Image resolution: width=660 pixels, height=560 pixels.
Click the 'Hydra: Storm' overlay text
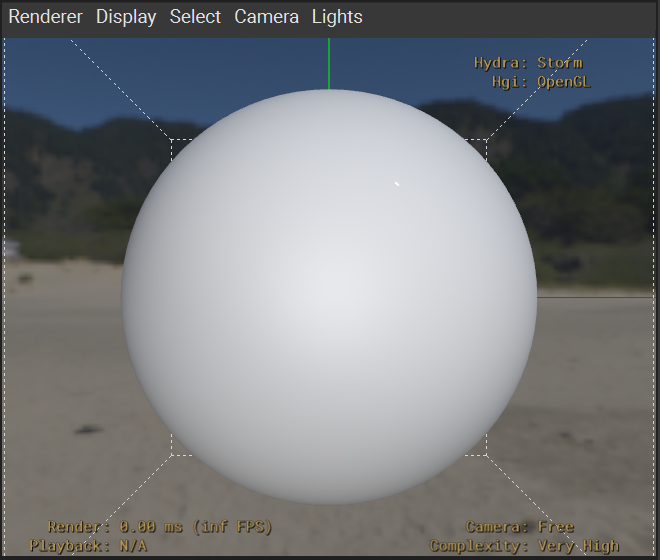[x=528, y=63]
